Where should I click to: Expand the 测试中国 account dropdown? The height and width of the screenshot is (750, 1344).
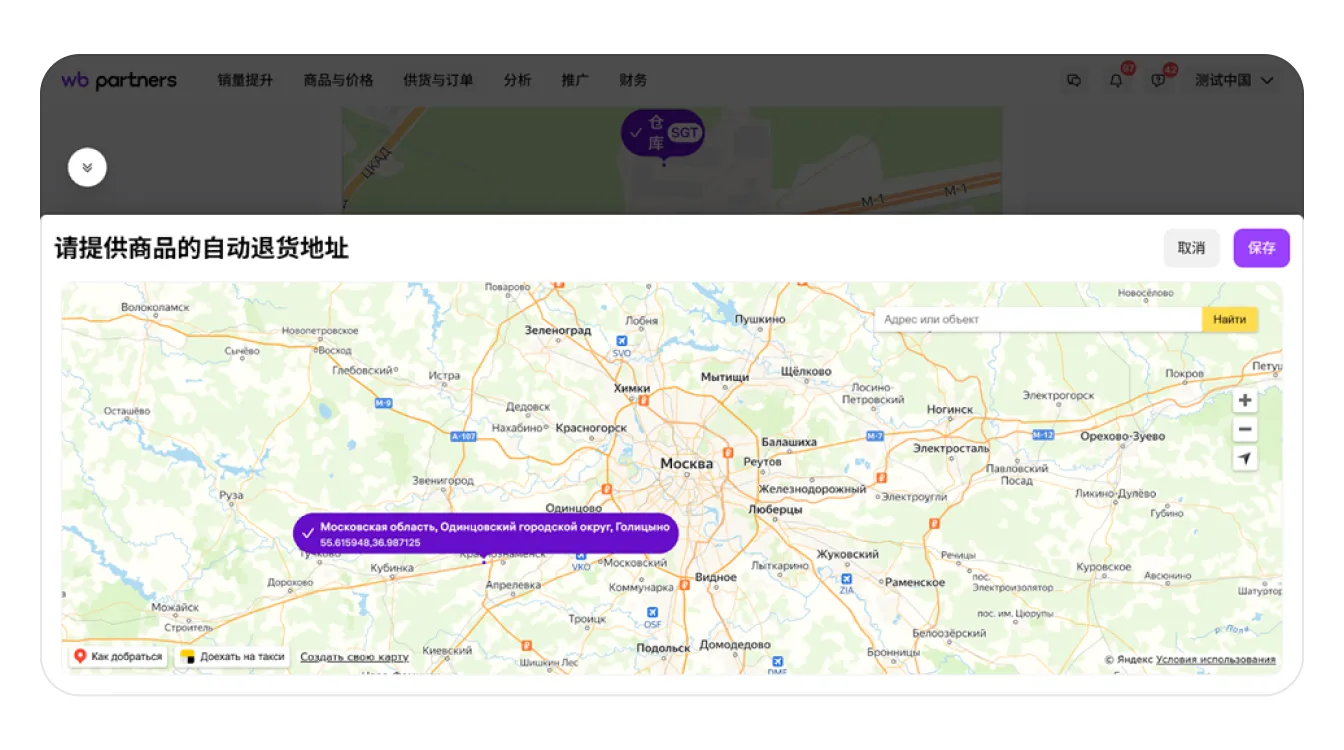pos(1235,81)
